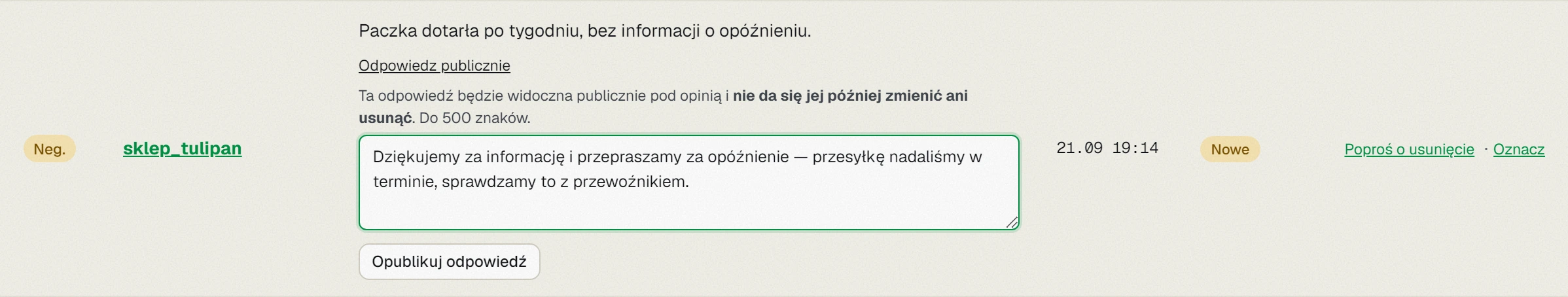Click the 21.09 19:14 timestamp

1107,148
